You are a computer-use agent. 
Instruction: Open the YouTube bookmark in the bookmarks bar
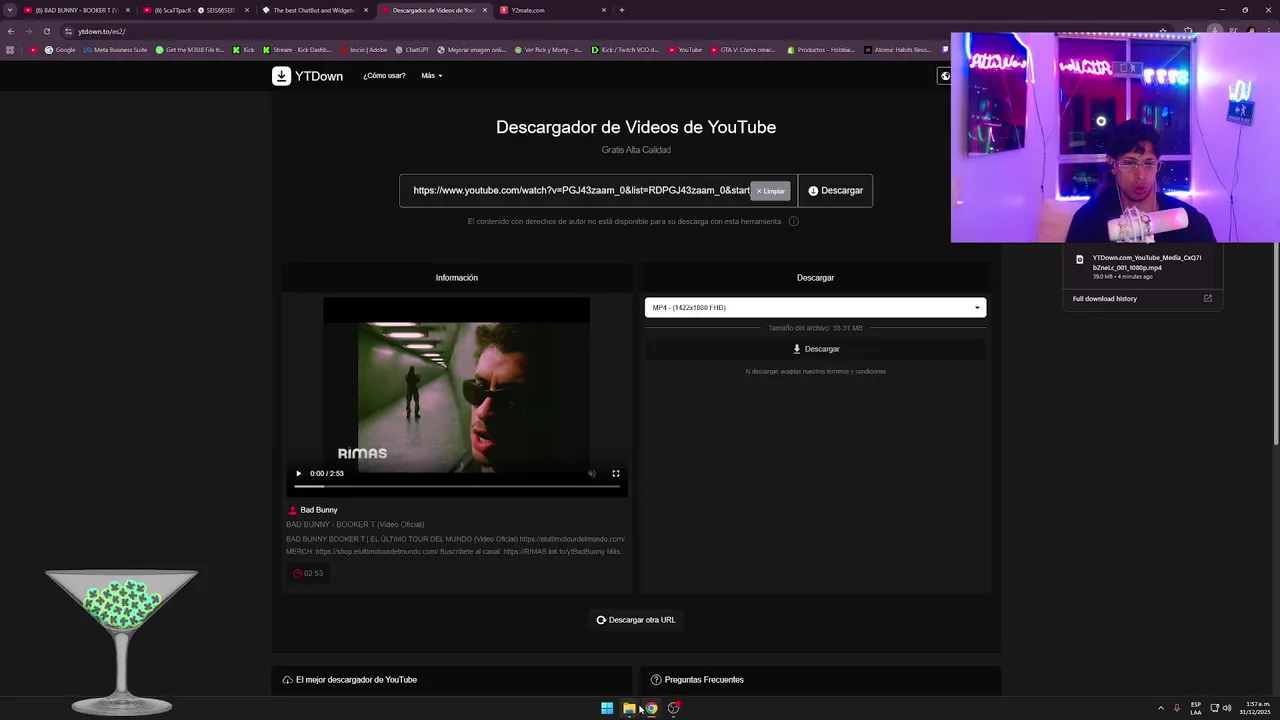click(x=685, y=49)
